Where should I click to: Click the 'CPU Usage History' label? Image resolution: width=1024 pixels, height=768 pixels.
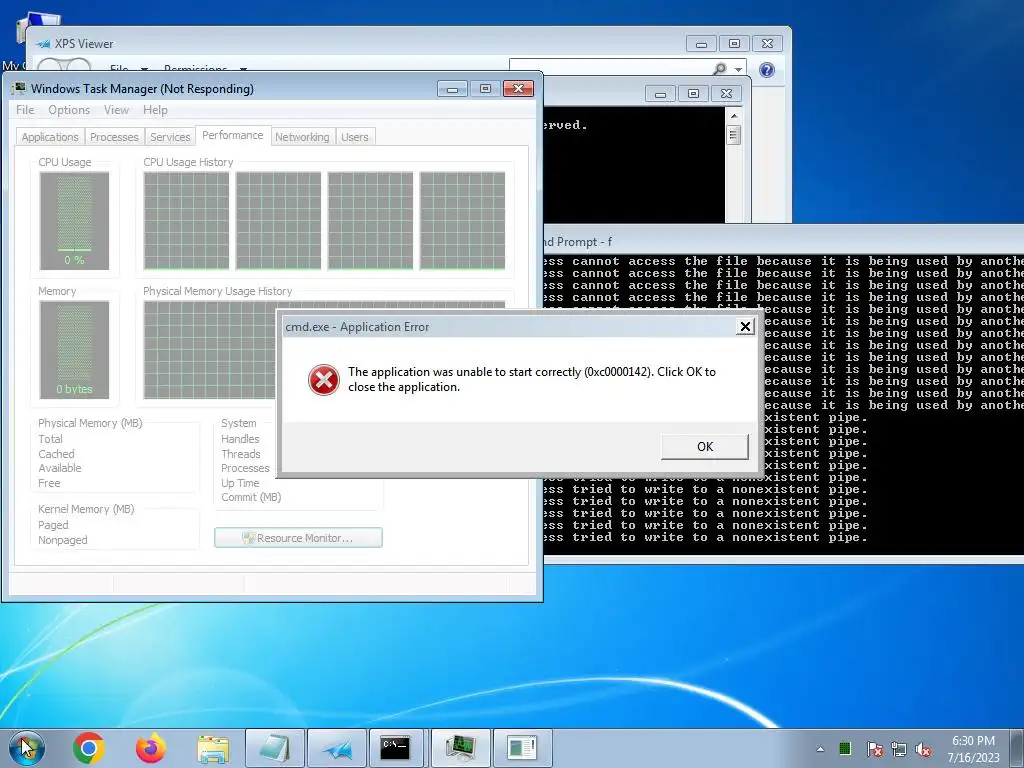(188, 162)
